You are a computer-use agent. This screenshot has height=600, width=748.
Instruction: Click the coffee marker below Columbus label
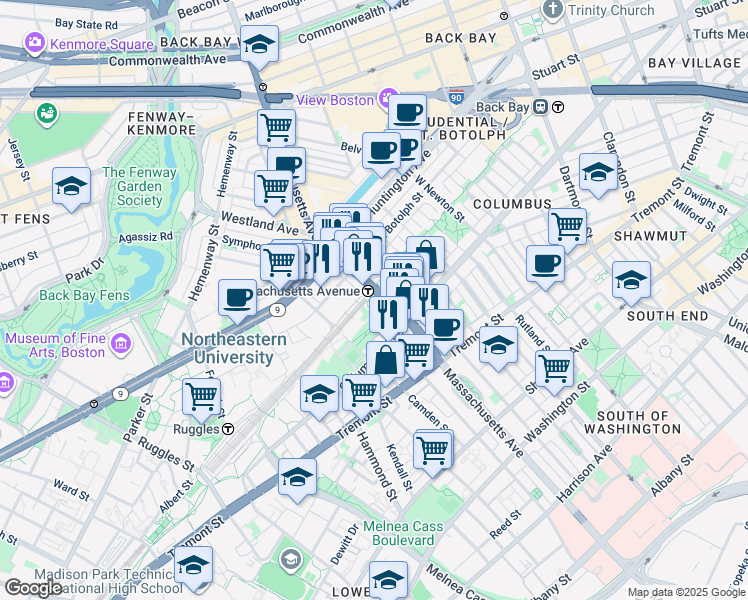[546, 264]
